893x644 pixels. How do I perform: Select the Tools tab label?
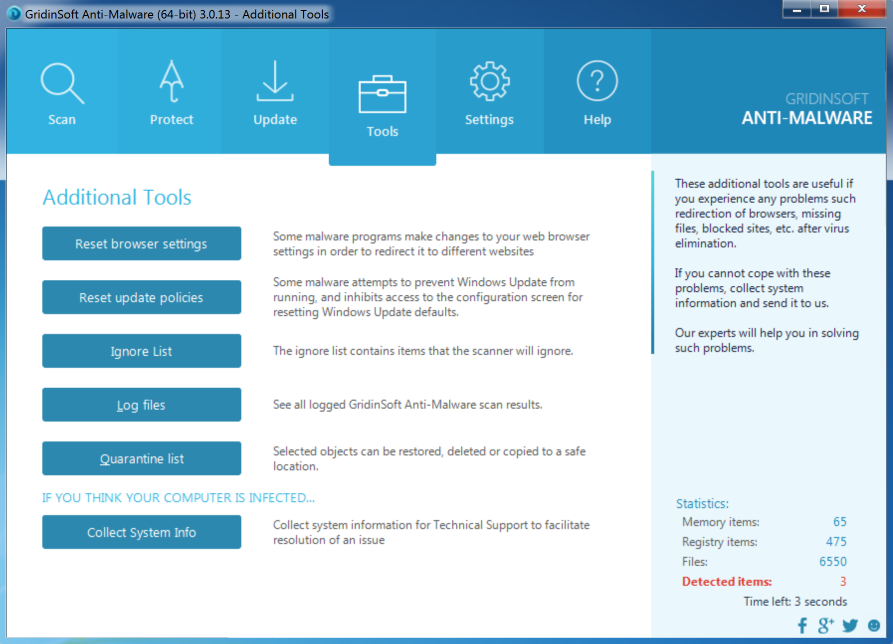click(x=382, y=132)
